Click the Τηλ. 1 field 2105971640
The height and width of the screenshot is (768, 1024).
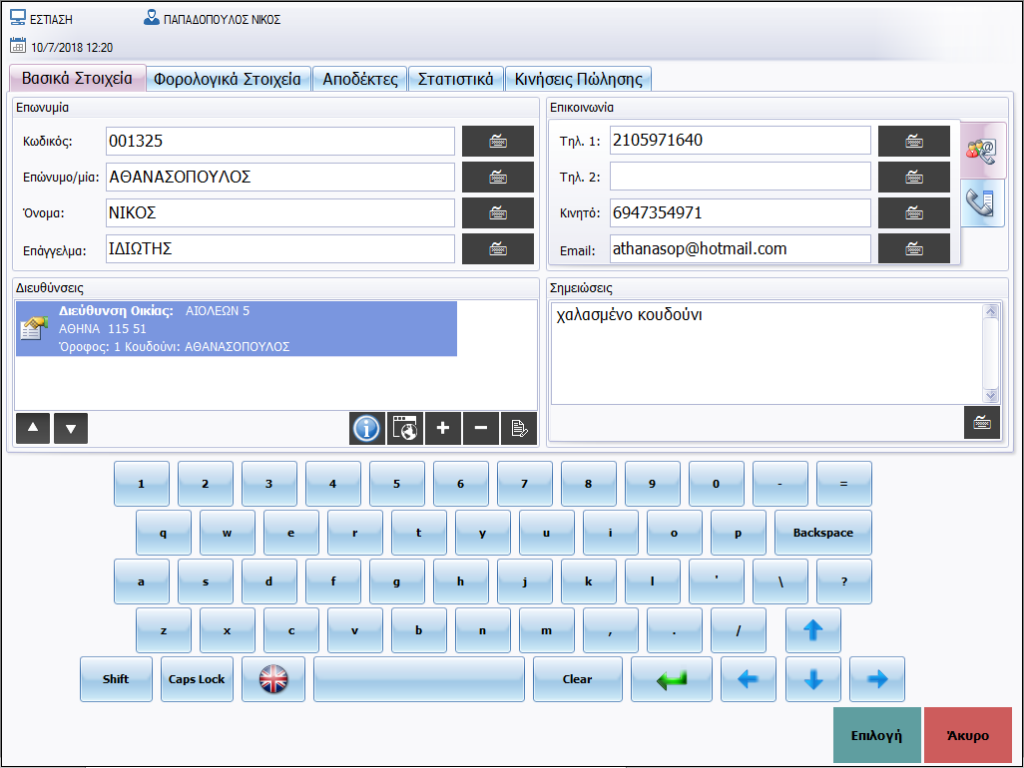pos(740,140)
